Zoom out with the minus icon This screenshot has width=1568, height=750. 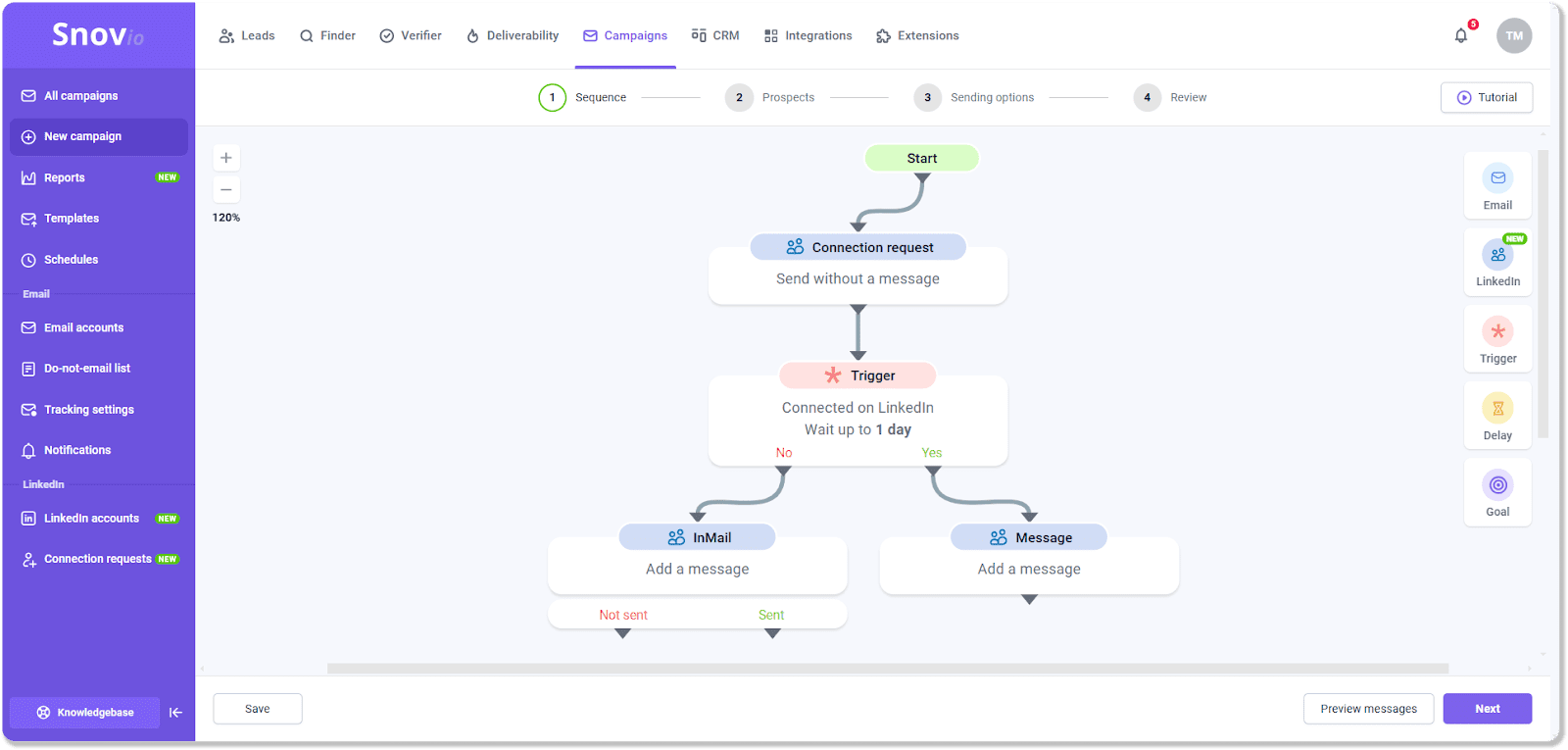(x=226, y=189)
